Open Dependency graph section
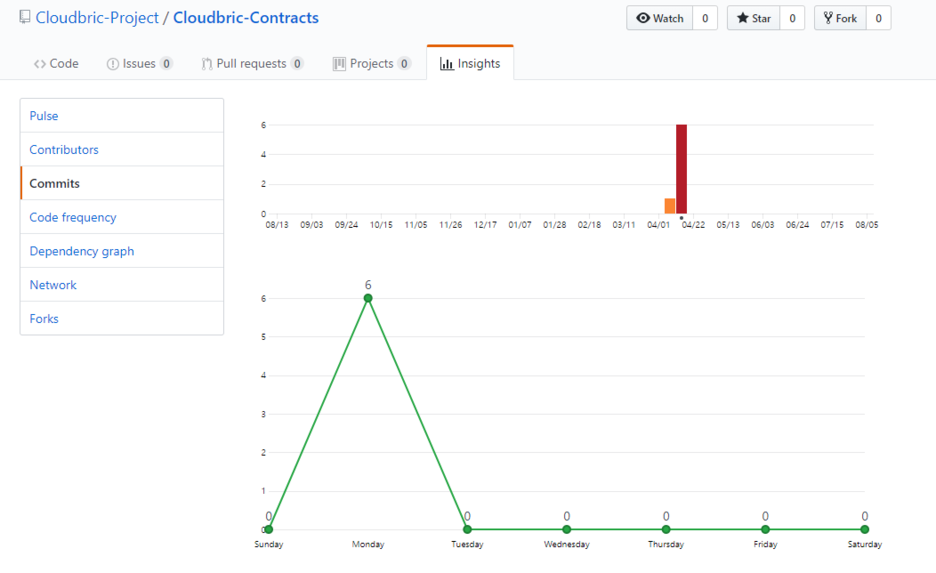 pyautogui.click(x=122, y=251)
